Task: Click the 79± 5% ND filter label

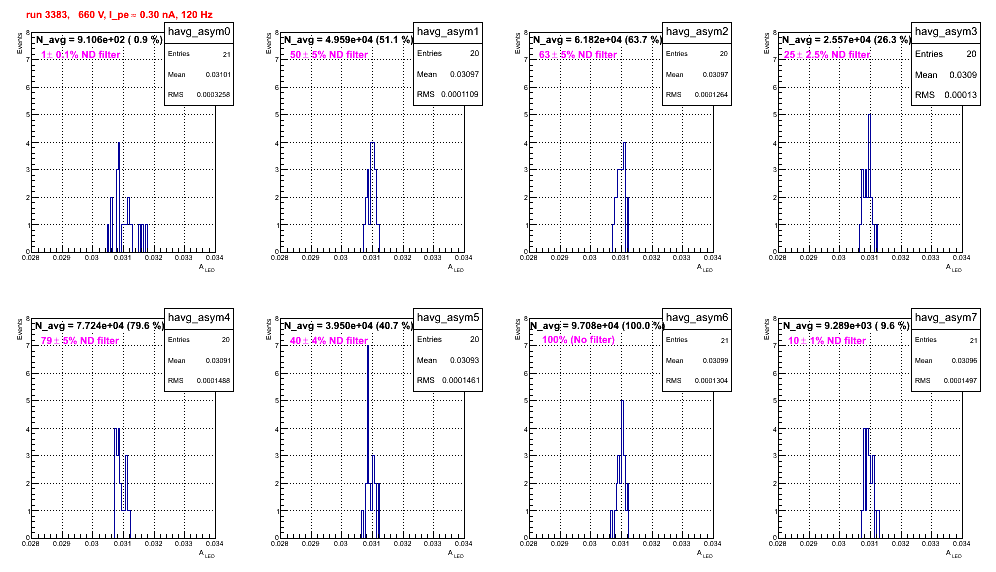Action: [x=80, y=341]
